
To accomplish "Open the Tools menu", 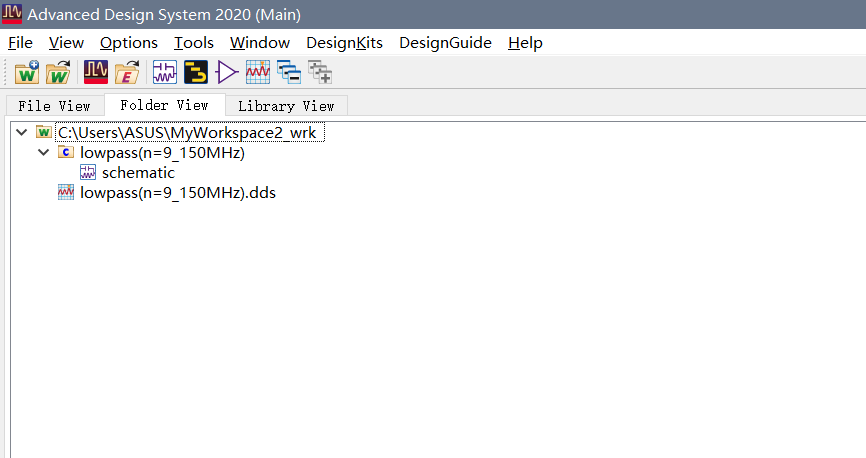I will (194, 43).
